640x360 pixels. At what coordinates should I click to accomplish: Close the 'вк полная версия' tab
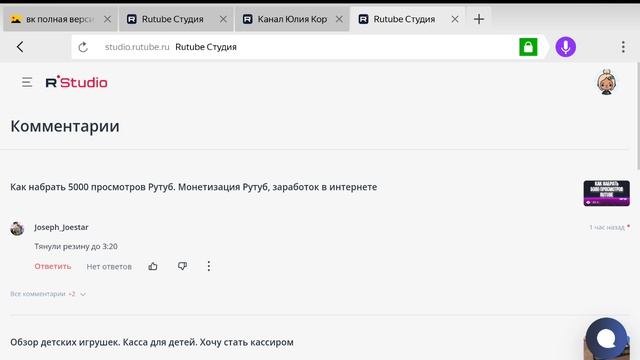107,19
